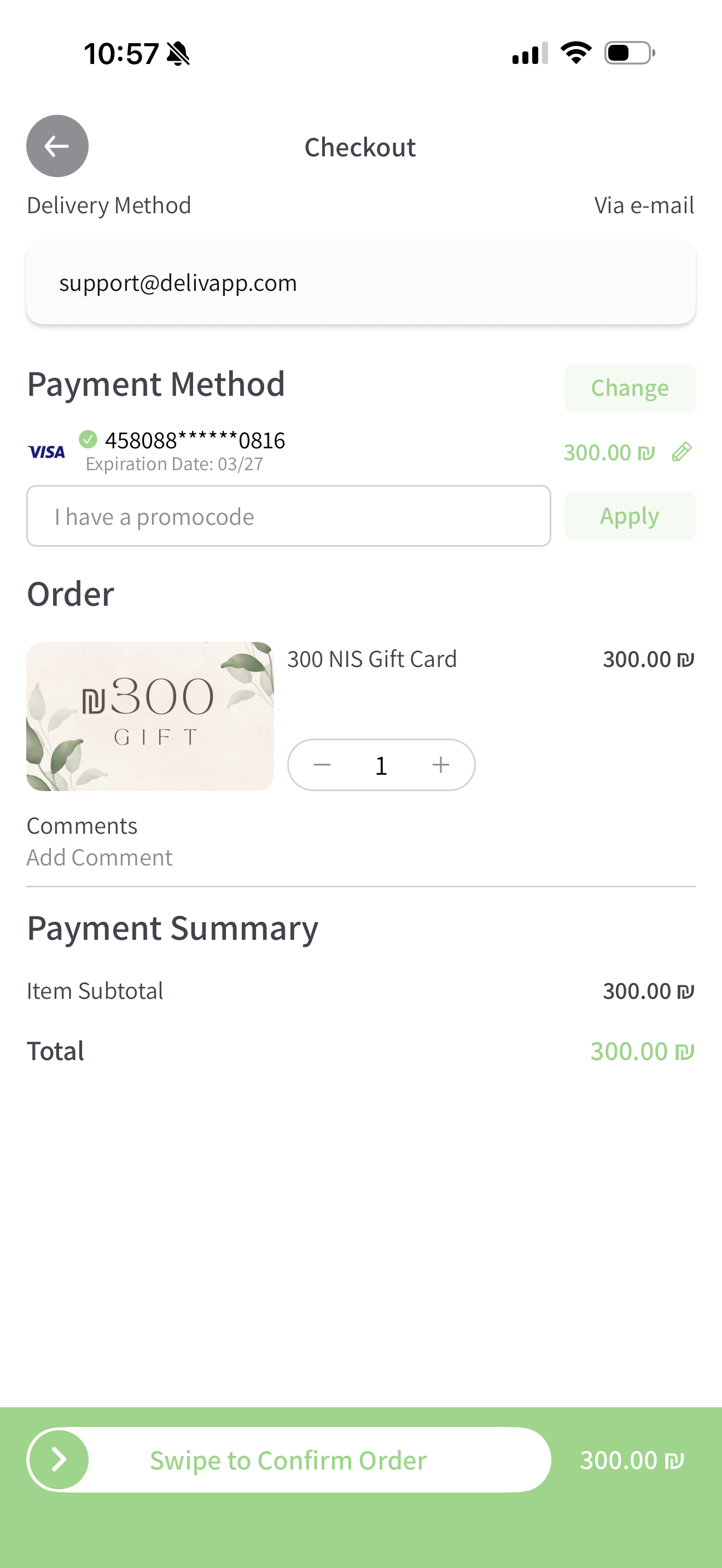Select the Via e-mail delivery option
The height and width of the screenshot is (1568, 722).
[644, 205]
